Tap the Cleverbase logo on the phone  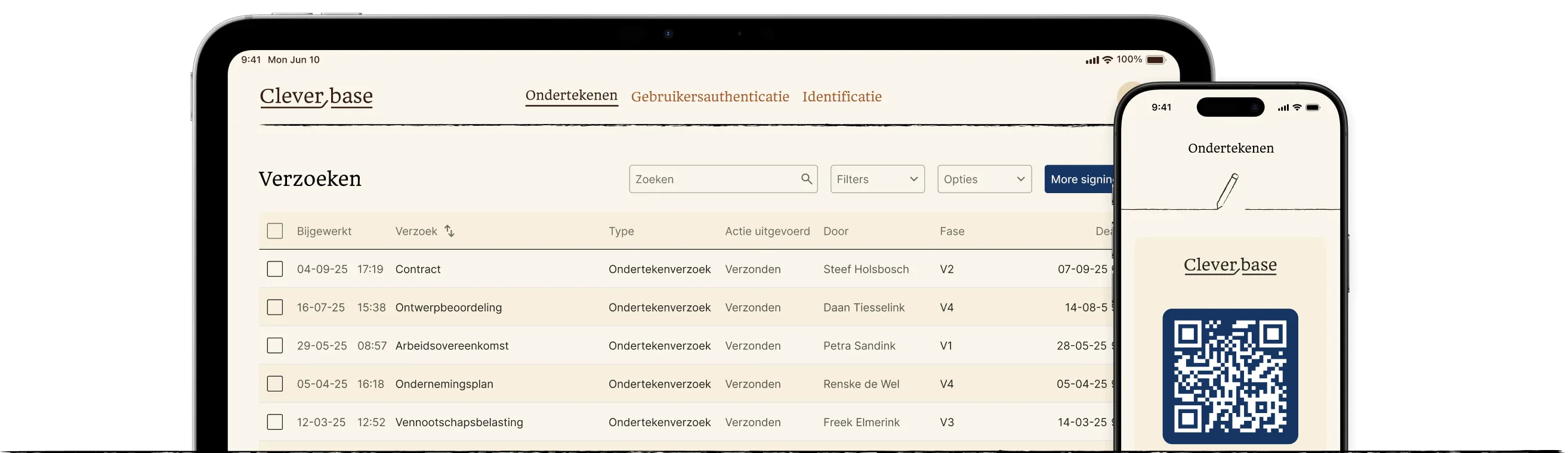click(1230, 266)
